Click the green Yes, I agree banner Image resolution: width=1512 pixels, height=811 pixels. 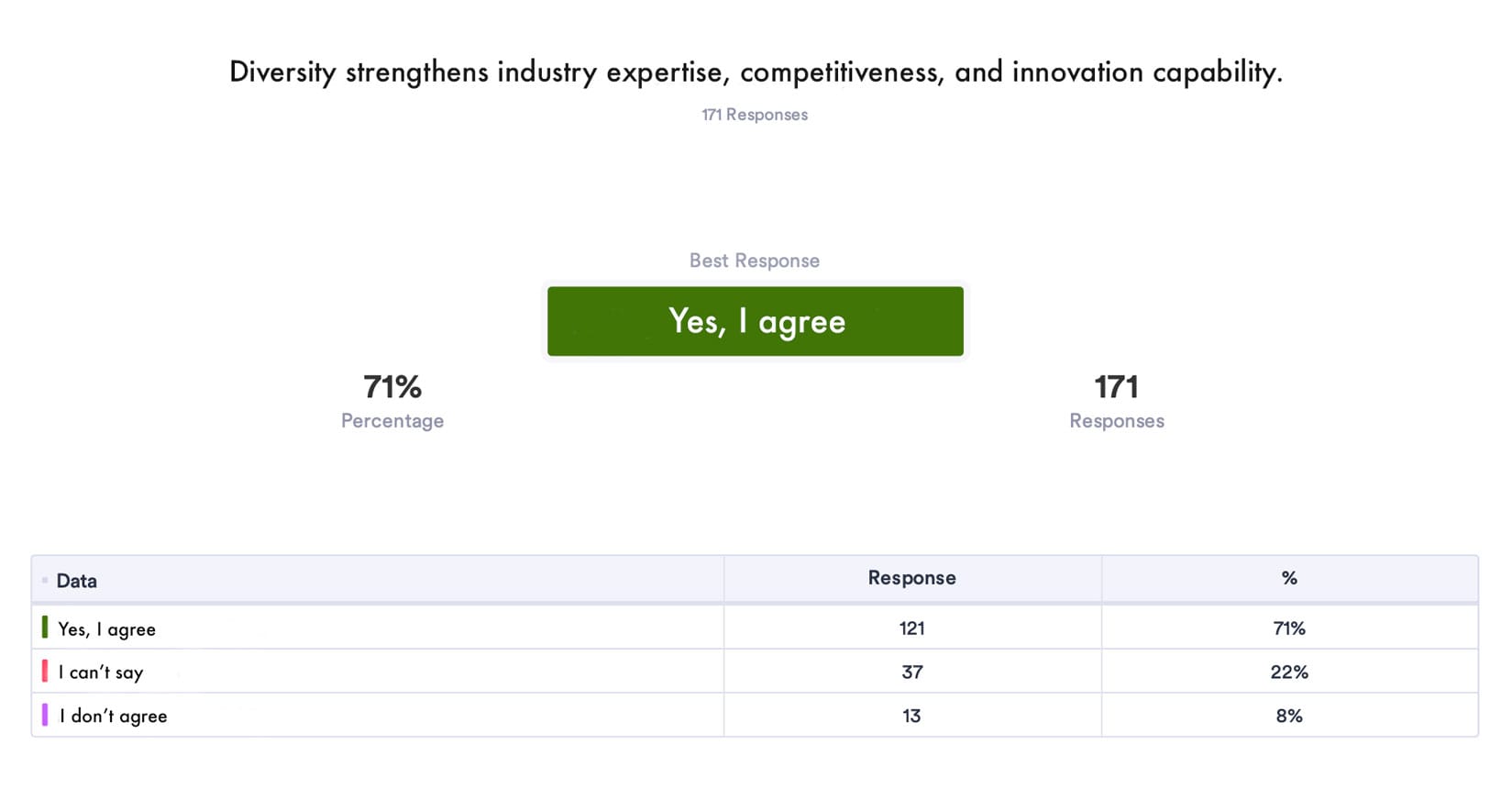[x=755, y=321]
